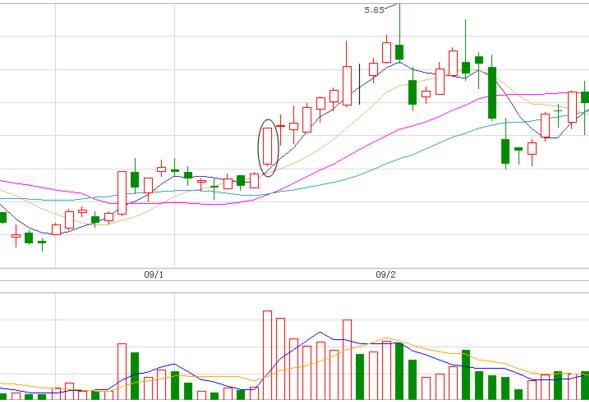Select the 09/1 date axis label
This screenshot has height=402, width=589.
(154, 275)
